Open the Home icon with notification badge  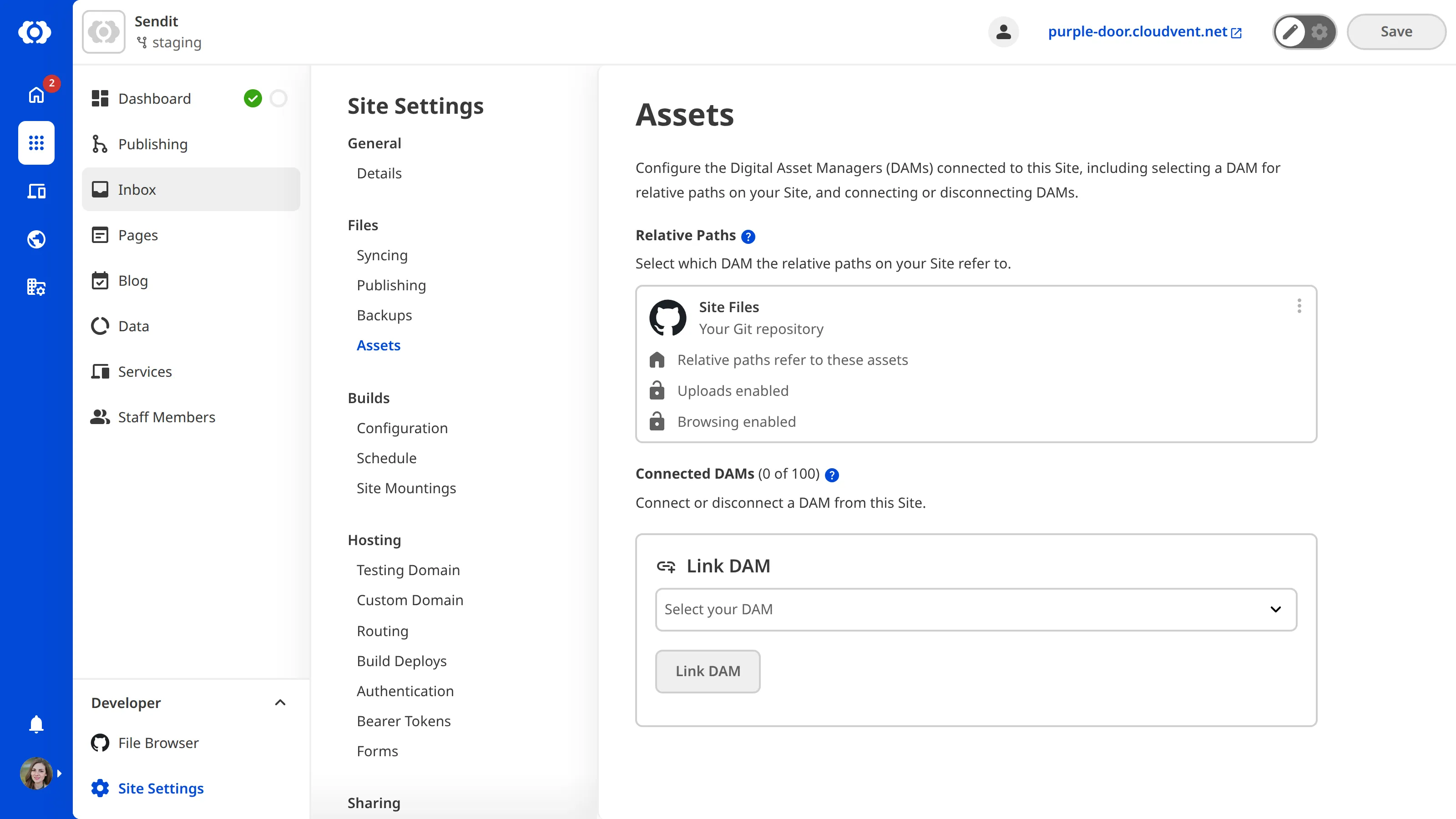click(35, 95)
